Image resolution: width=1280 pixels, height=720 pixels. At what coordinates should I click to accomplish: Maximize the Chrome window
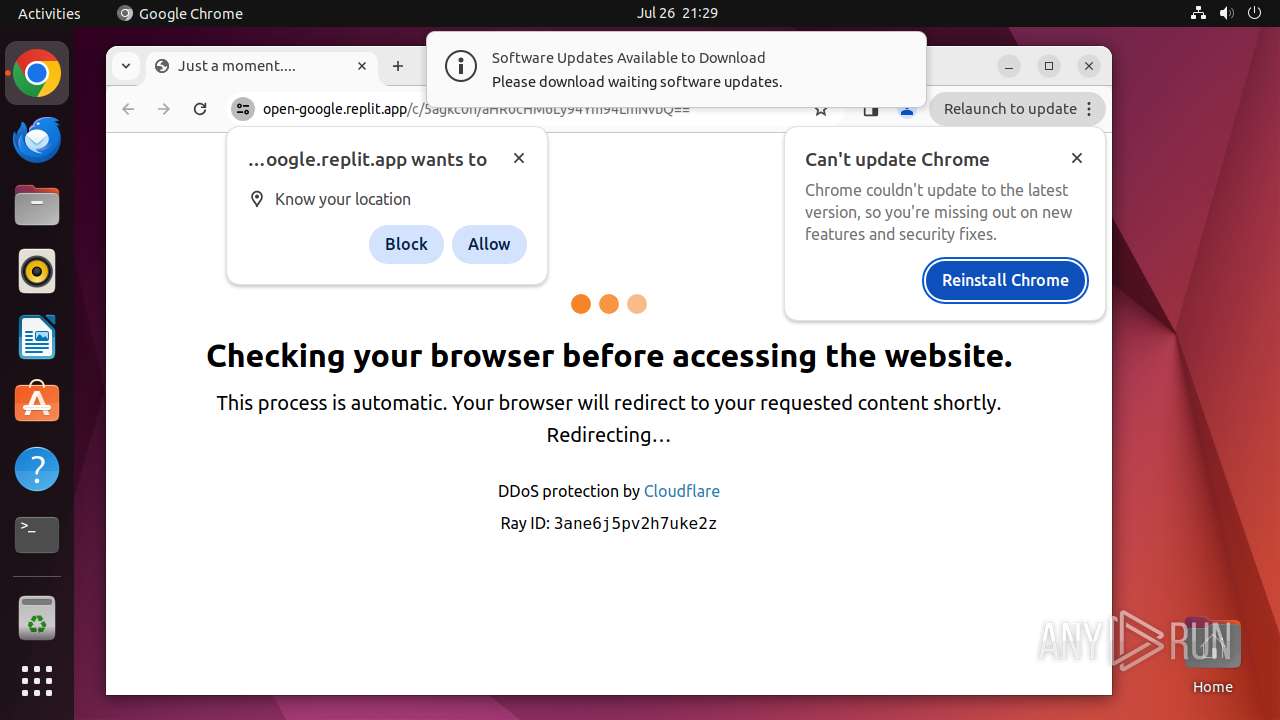pos(1049,66)
